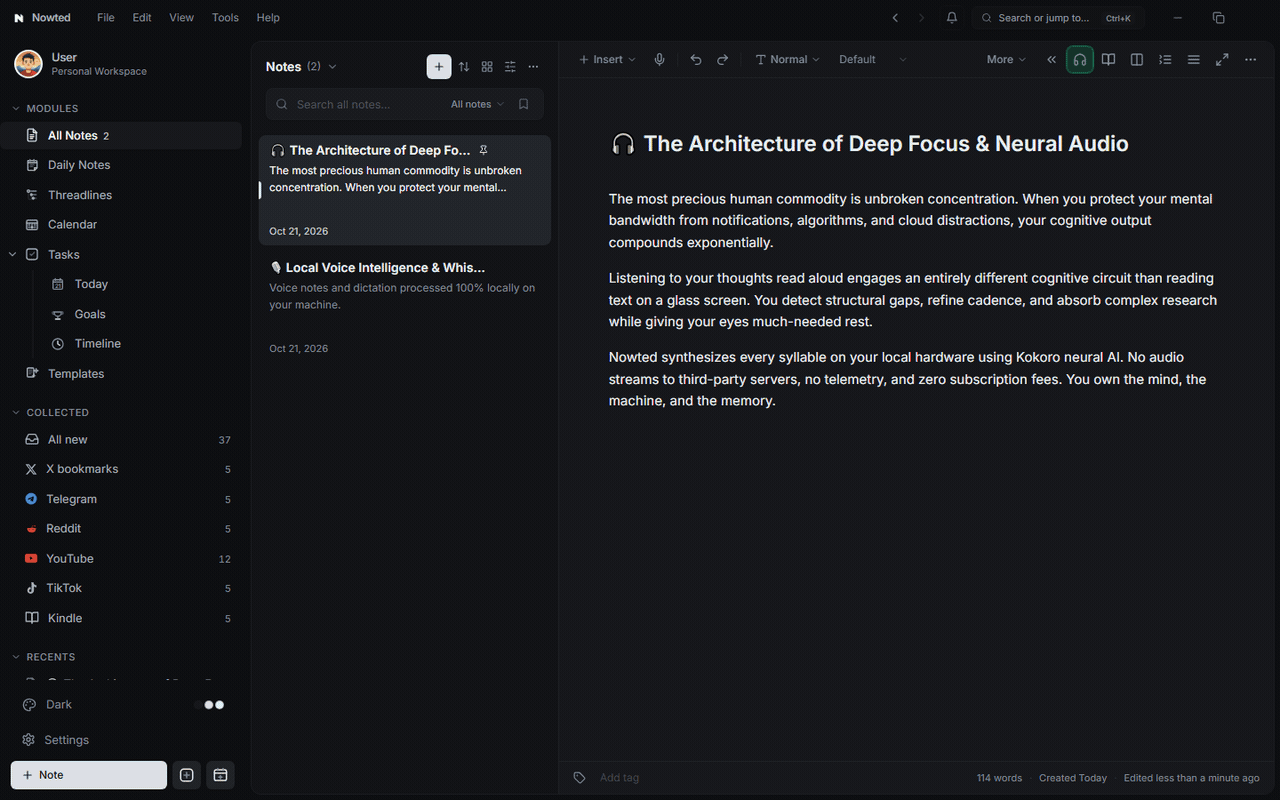Viewport: 1280px width, 800px height.
Task: Start voice dictation with the microphone icon
Action: coord(660,60)
